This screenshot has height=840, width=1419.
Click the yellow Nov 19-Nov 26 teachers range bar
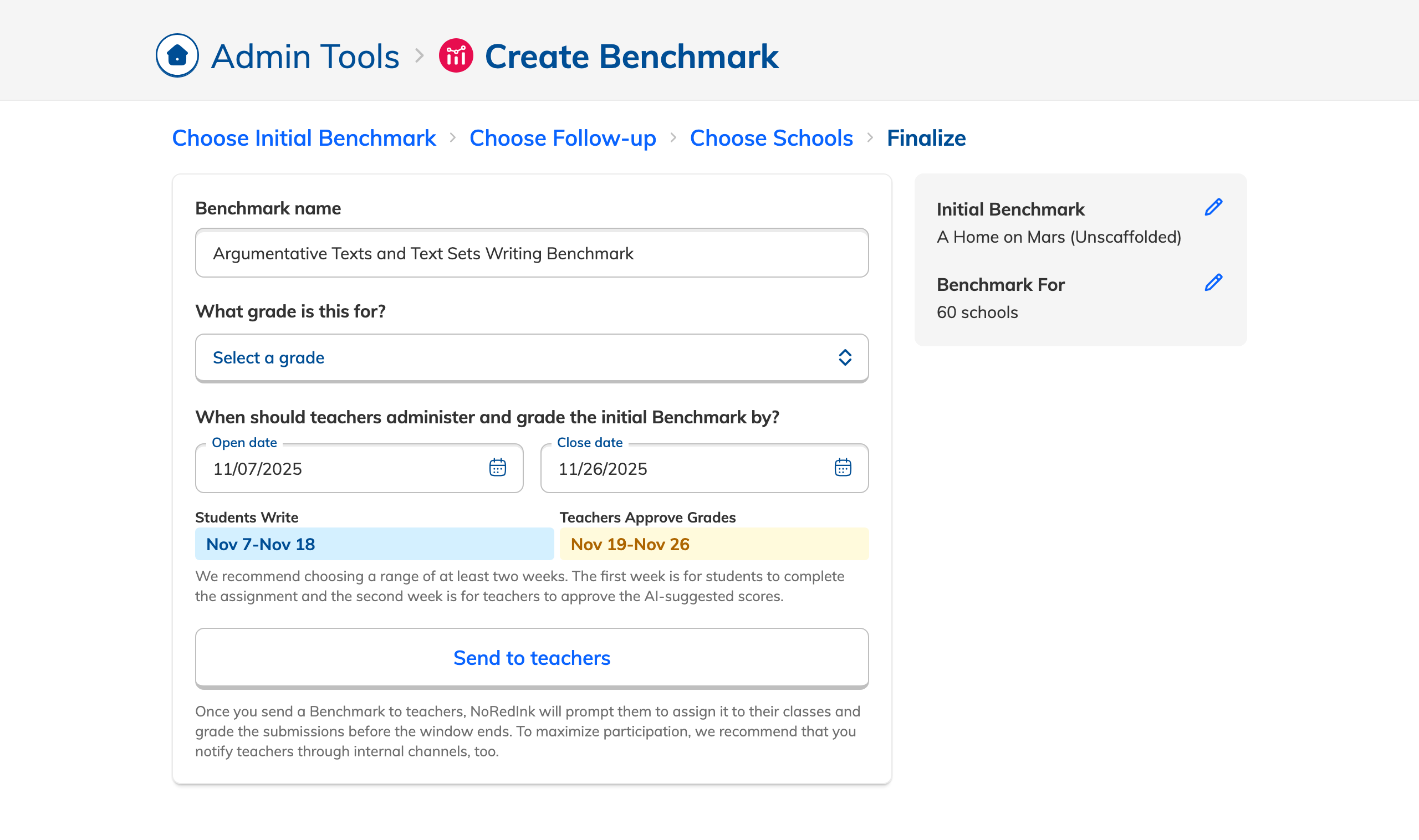pyautogui.click(x=713, y=544)
